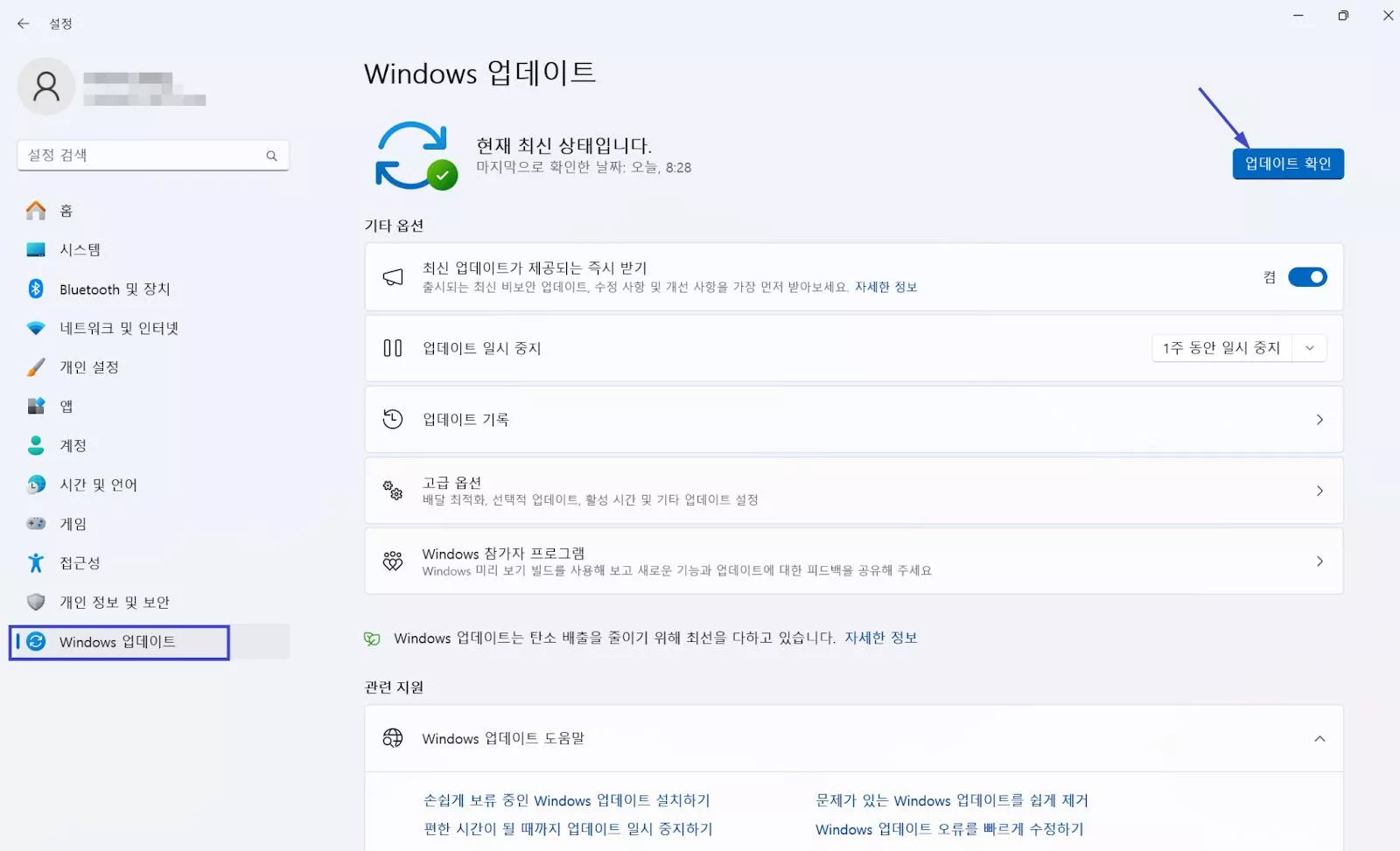Click the Gaming (게임) controller icon
1400x851 pixels.
(36, 523)
